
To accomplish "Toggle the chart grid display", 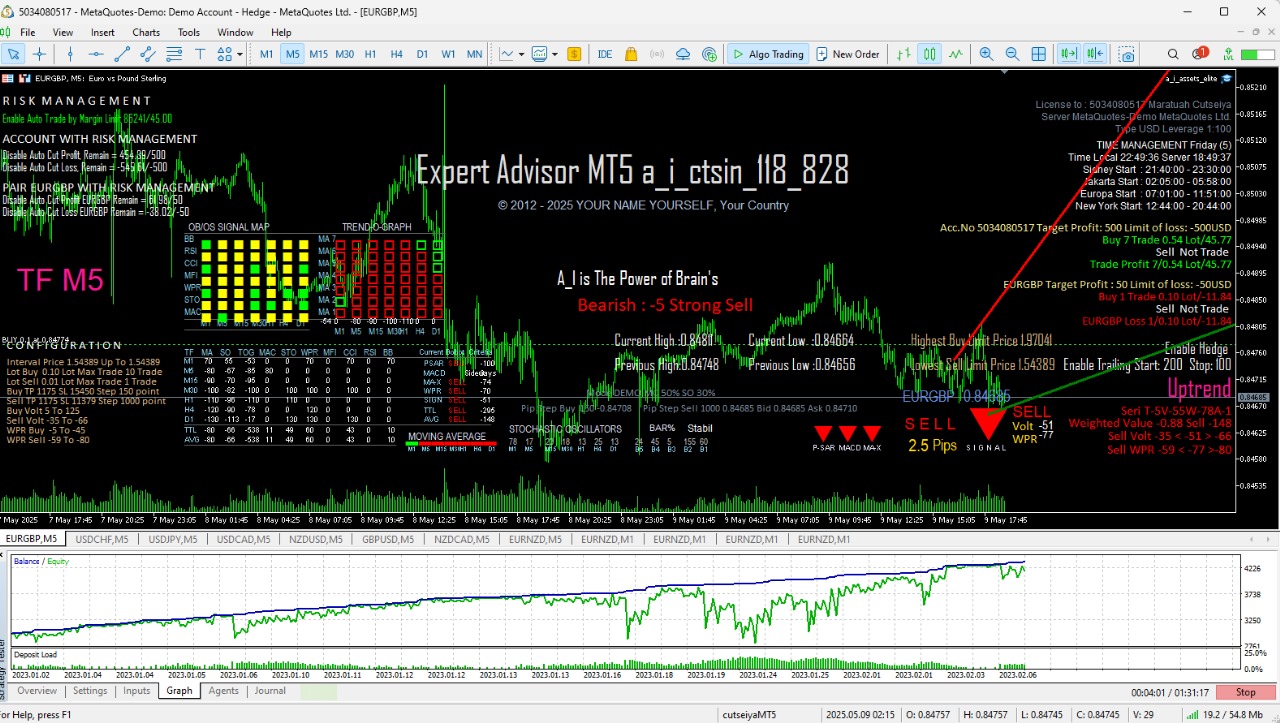I will [x=1038, y=54].
